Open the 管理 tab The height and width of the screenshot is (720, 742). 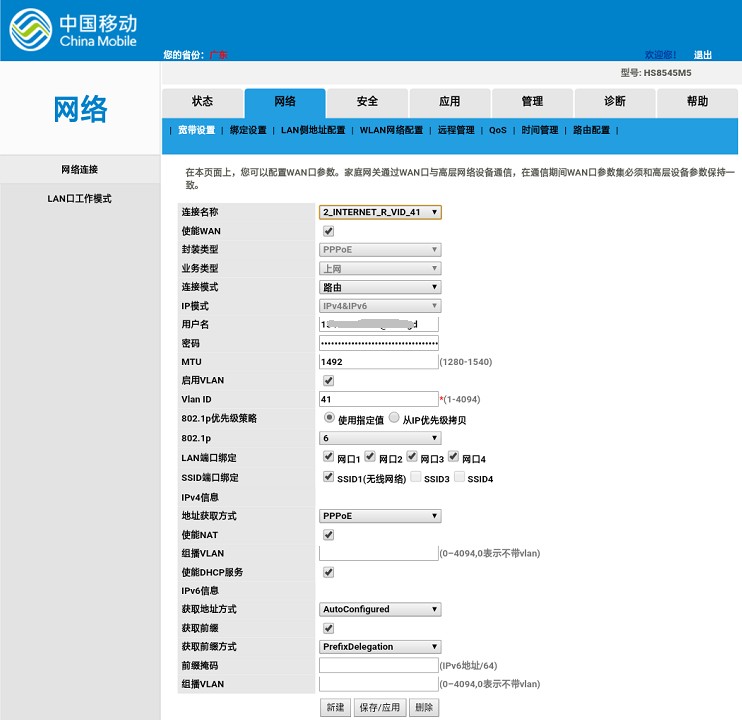532,102
